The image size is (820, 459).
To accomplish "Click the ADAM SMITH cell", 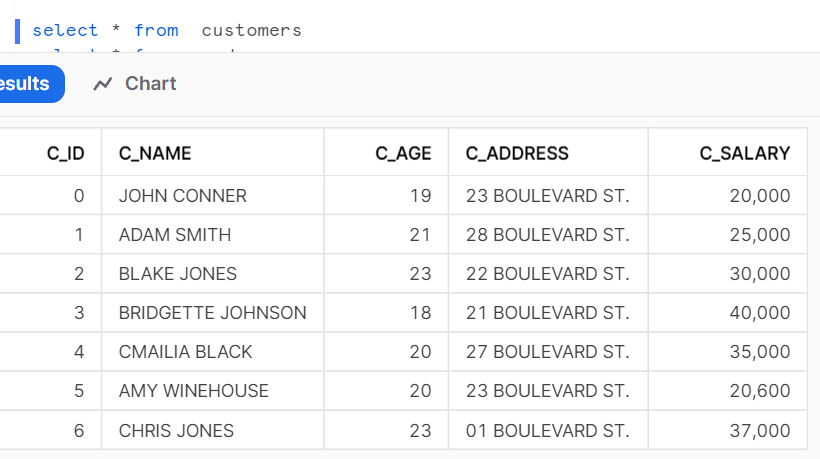I will pos(213,235).
